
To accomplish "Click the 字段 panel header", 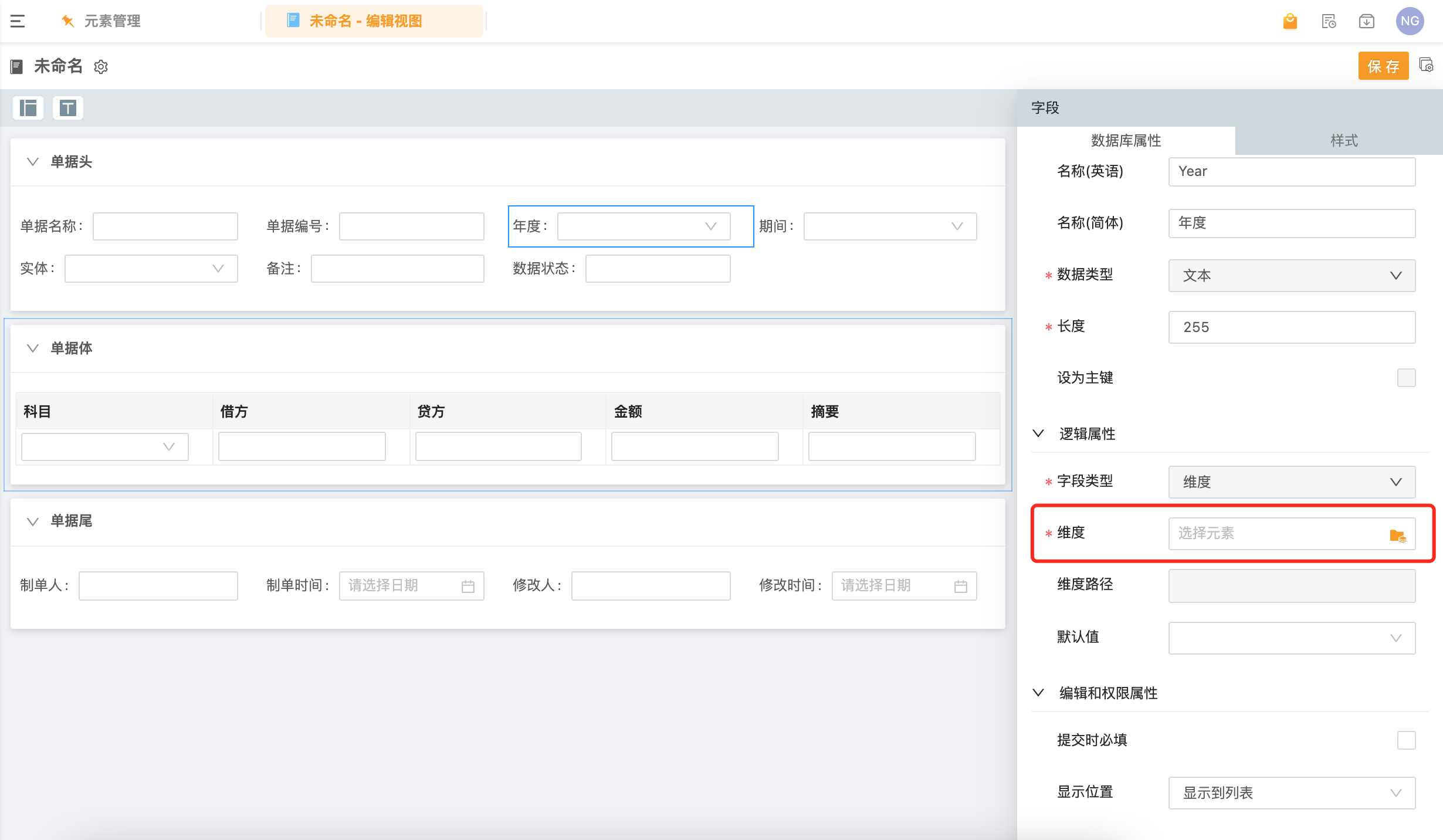I will [x=1045, y=108].
